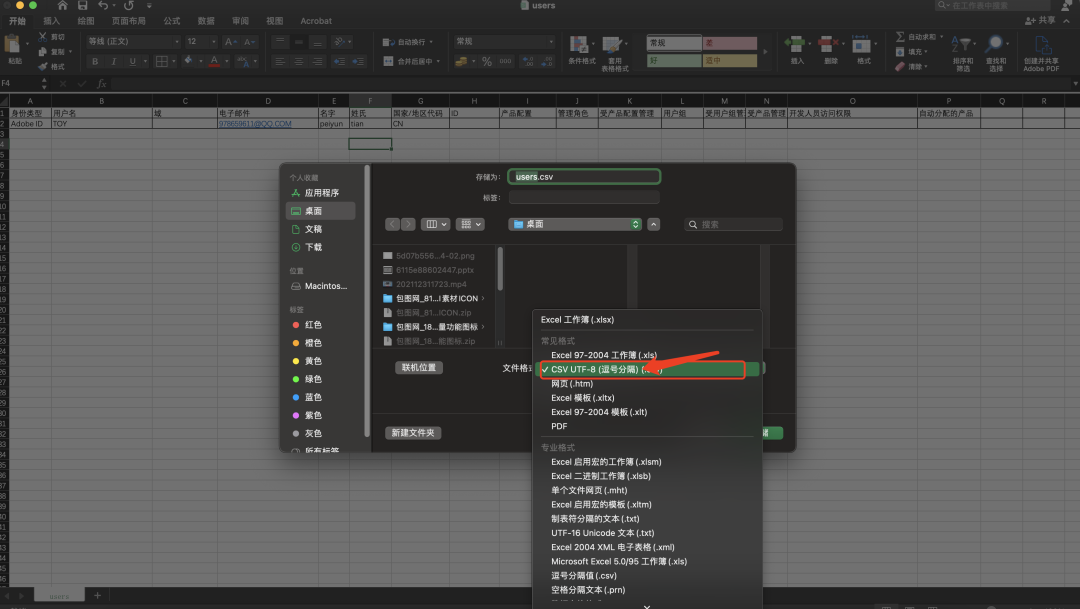Click the 适中 yellow cell style swatch
Screen dimensions: 1080x609
(x=729, y=61)
